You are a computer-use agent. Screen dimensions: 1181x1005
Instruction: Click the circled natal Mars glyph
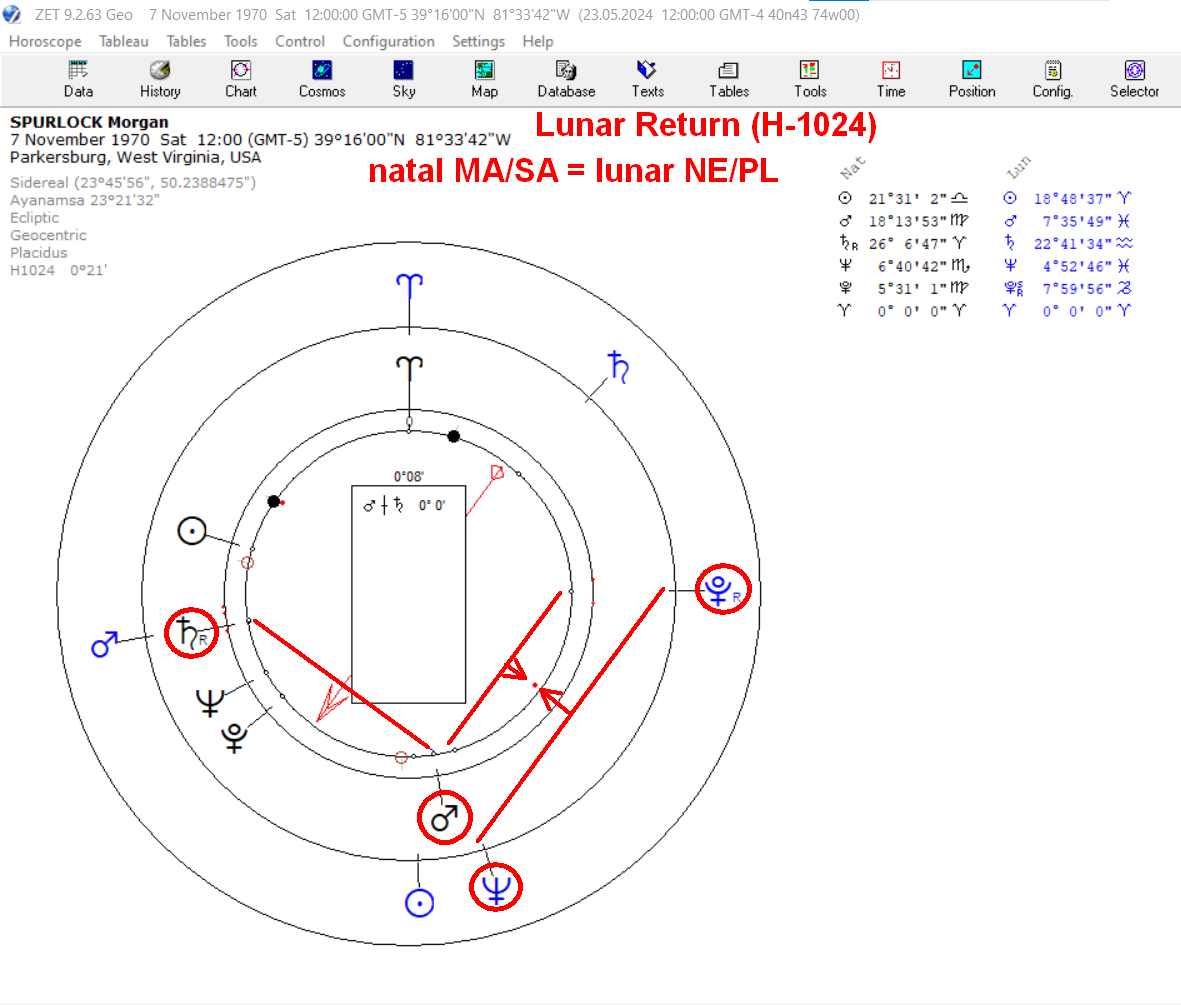coord(444,817)
